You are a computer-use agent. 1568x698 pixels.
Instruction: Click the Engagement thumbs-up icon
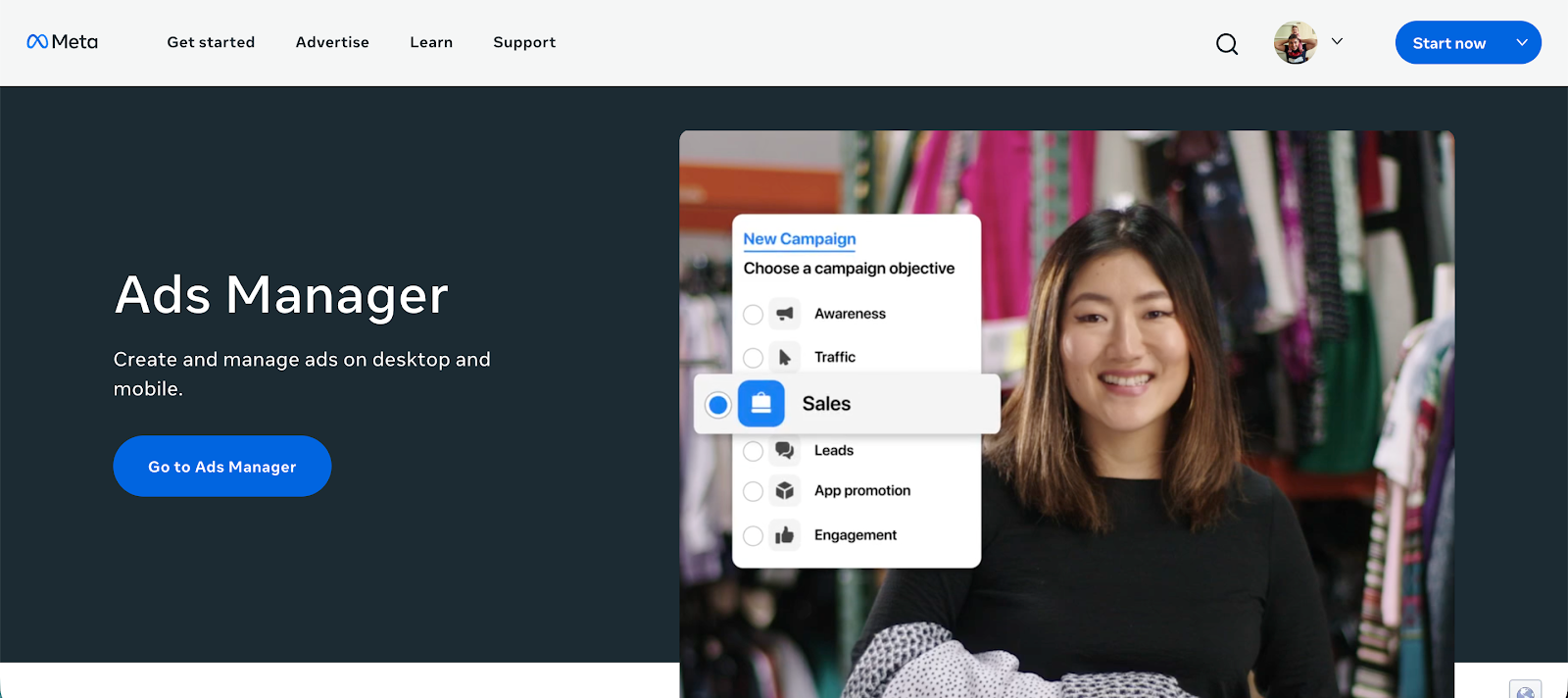785,535
